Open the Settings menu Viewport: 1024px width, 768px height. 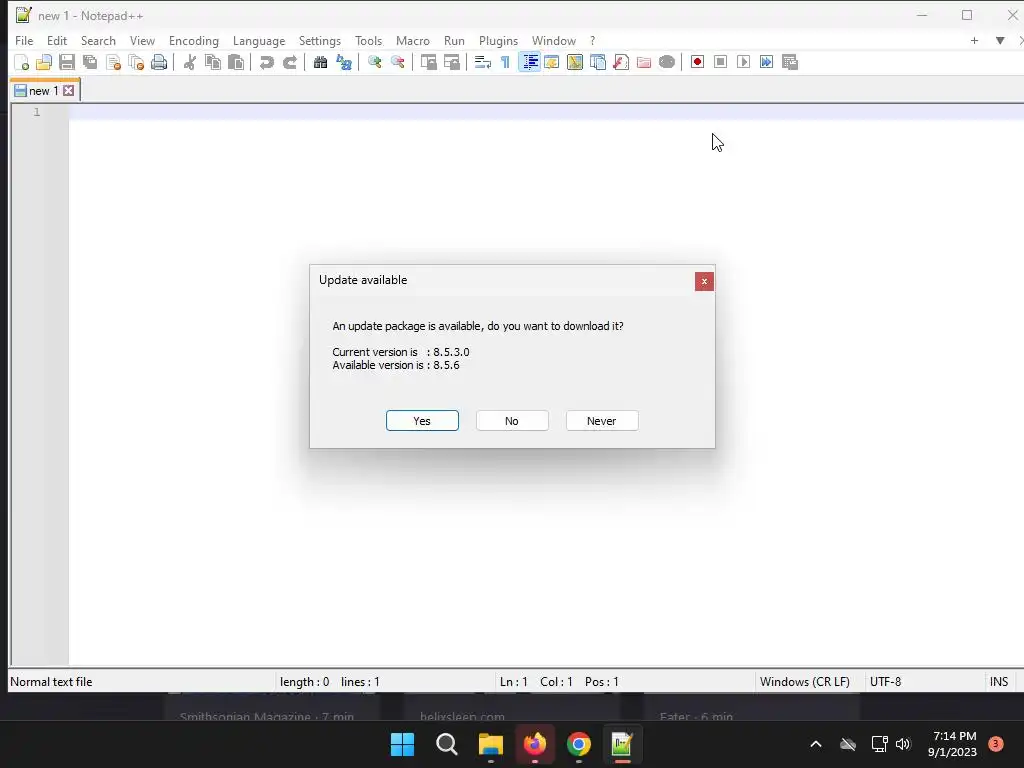click(x=320, y=40)
